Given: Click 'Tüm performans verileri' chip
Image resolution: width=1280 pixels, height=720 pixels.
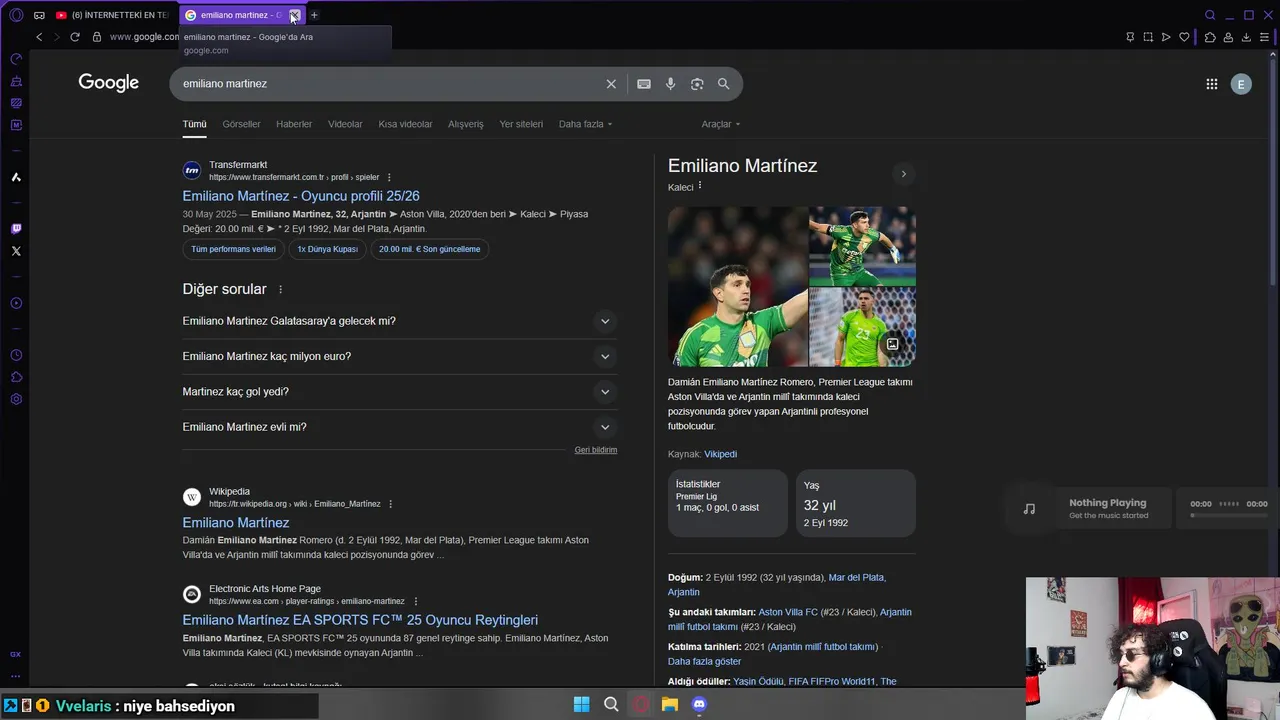Looking at the screenshot, I should click(233, 249).
